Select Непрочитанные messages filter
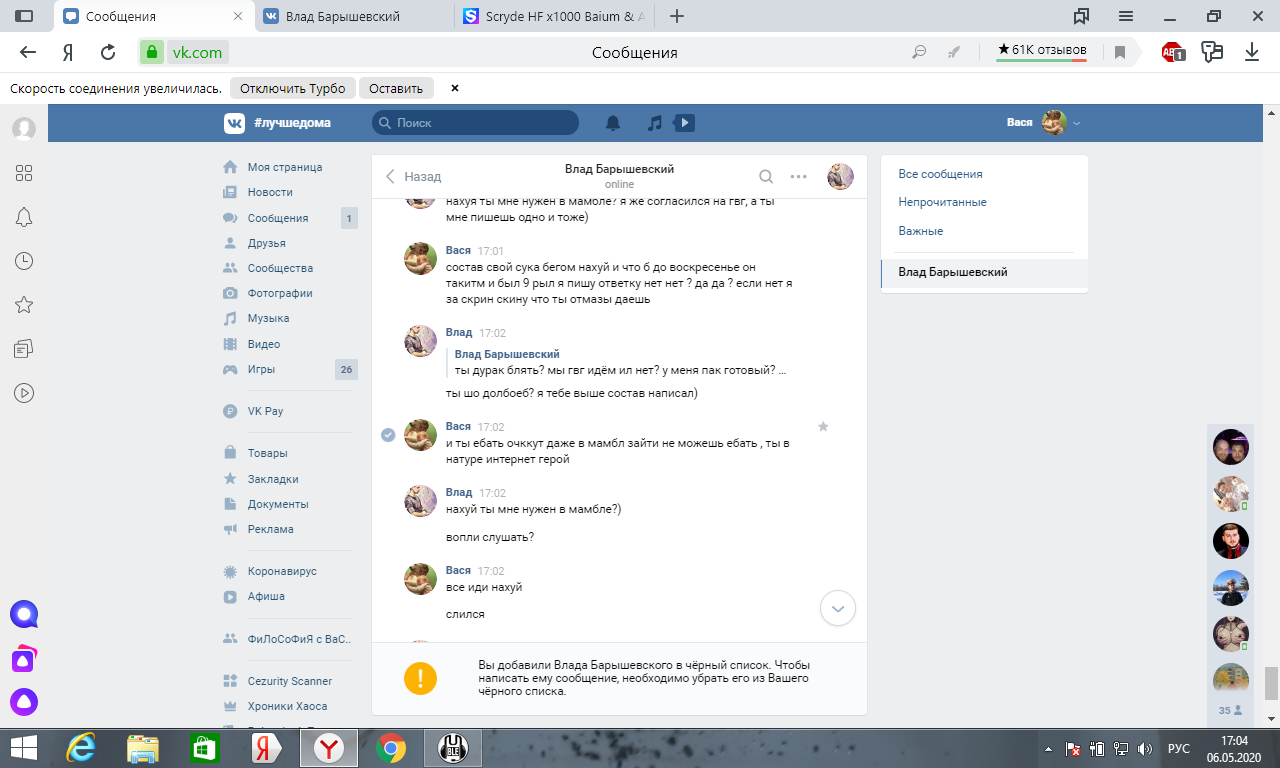The image size is (1280, 768). (x=942, y=202)
